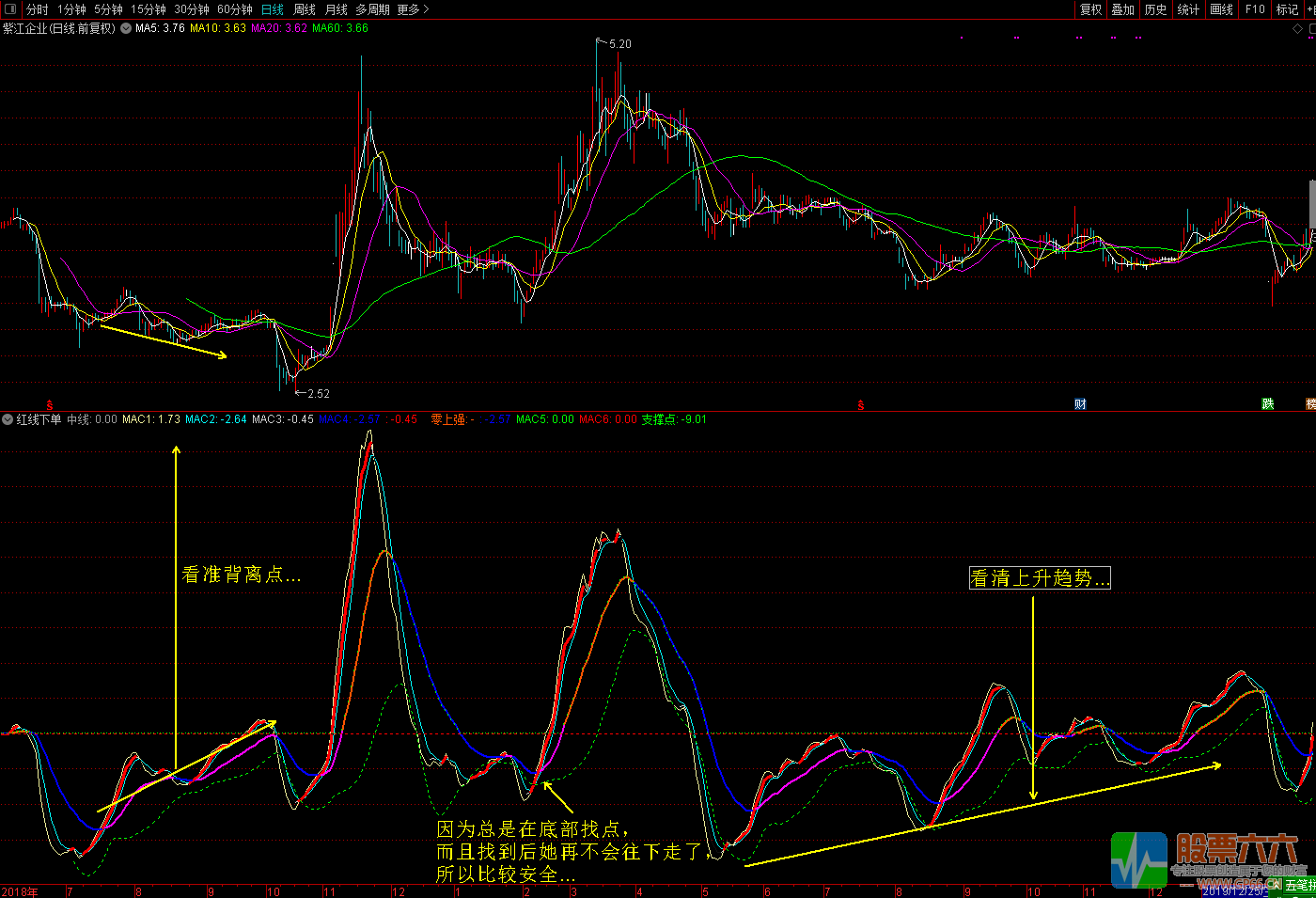Open the 统计 statistics panel
1316x898 pixels.
coord(1188,9)
